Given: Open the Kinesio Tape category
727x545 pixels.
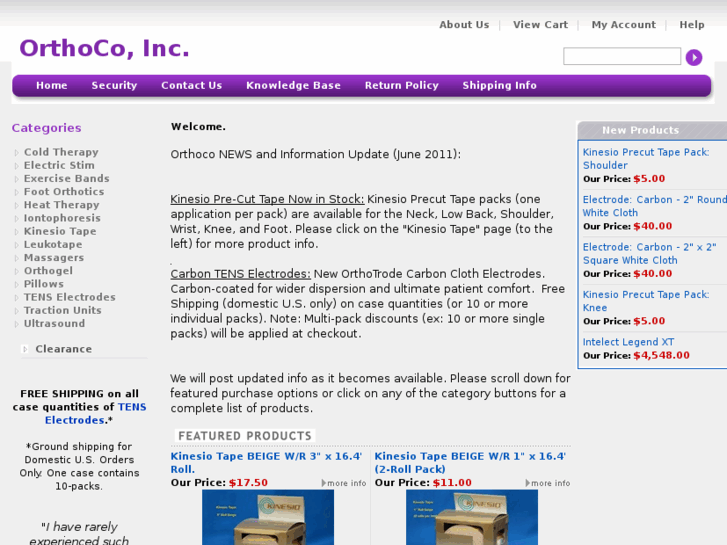Looking at the screenshot, I should coord(60,231).
